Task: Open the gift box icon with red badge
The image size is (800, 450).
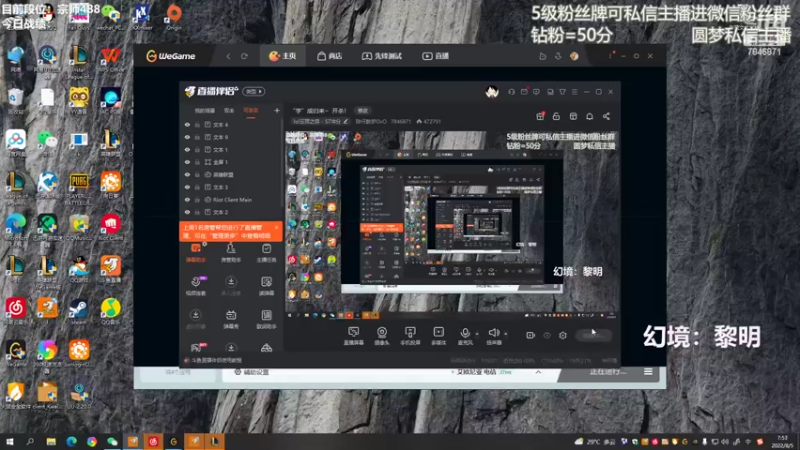Action: (540, 116)
